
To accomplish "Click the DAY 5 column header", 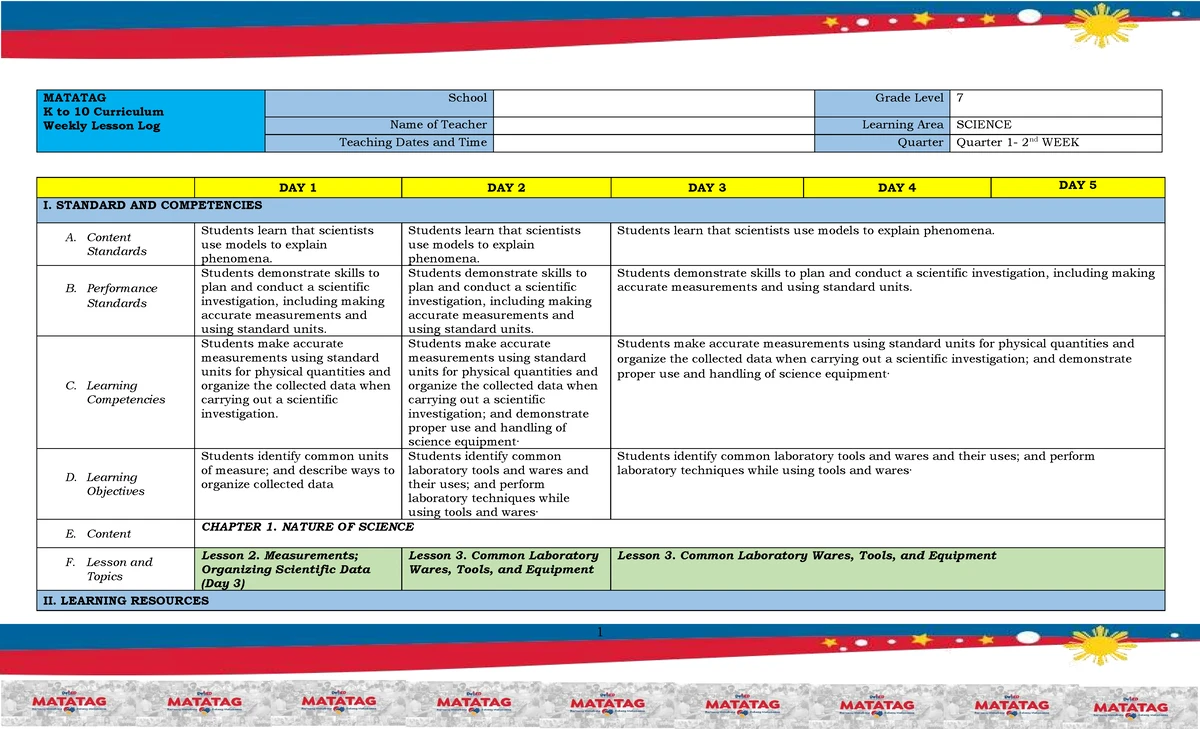I will tap(1078, 187).
